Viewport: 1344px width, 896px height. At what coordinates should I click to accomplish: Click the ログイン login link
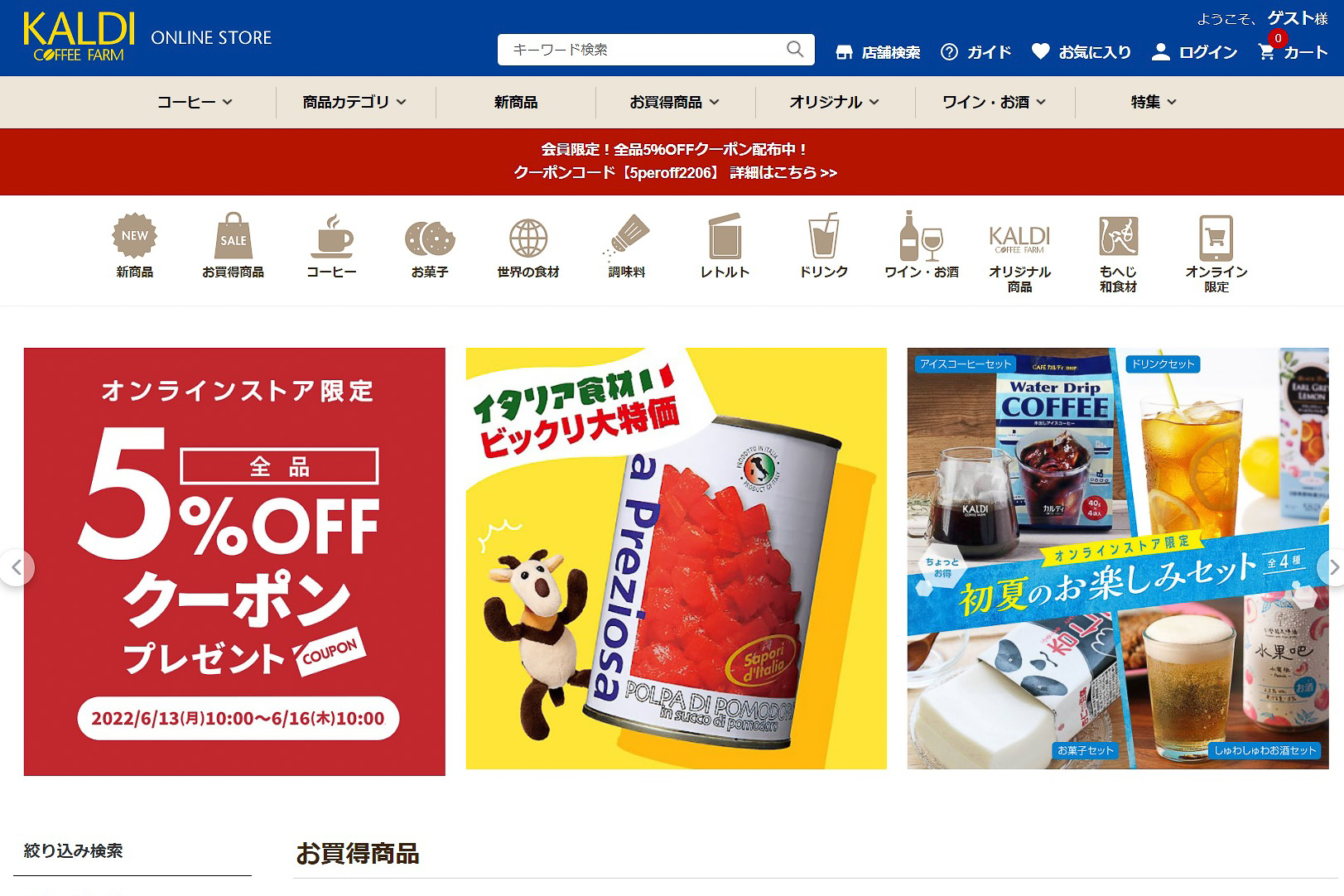(1195, 51)
